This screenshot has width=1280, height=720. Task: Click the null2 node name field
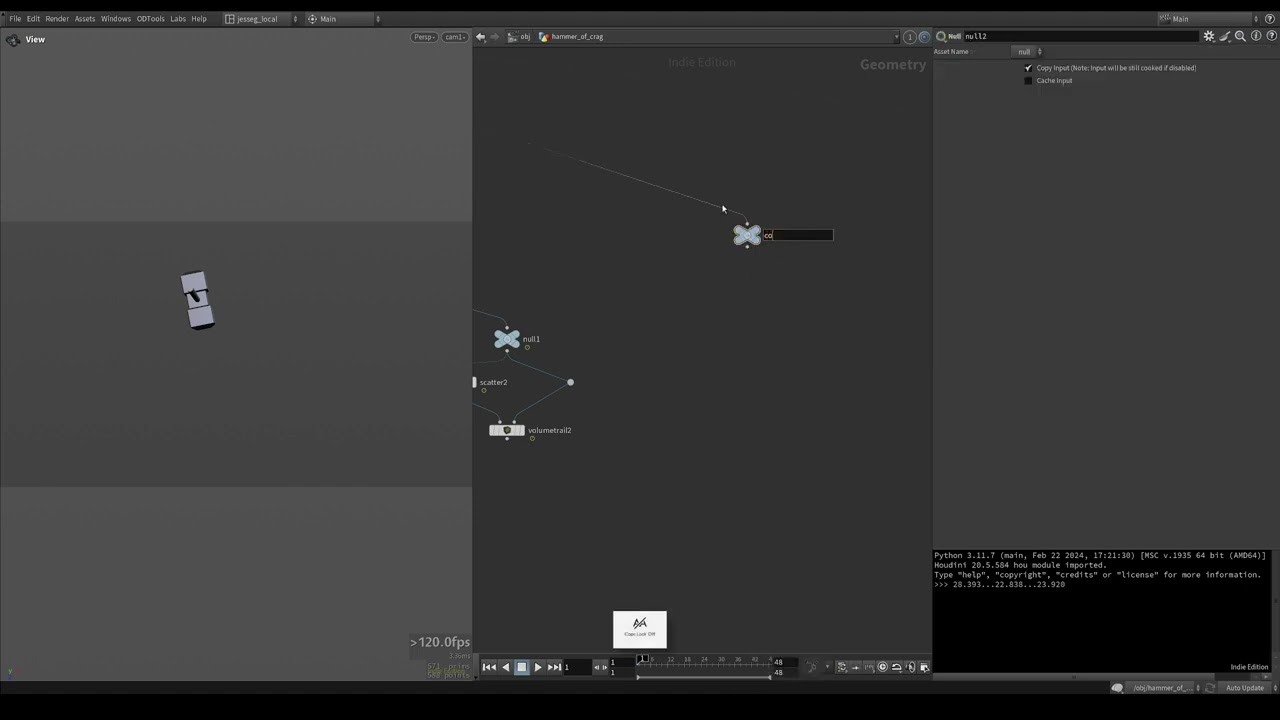coord(1080,36)
